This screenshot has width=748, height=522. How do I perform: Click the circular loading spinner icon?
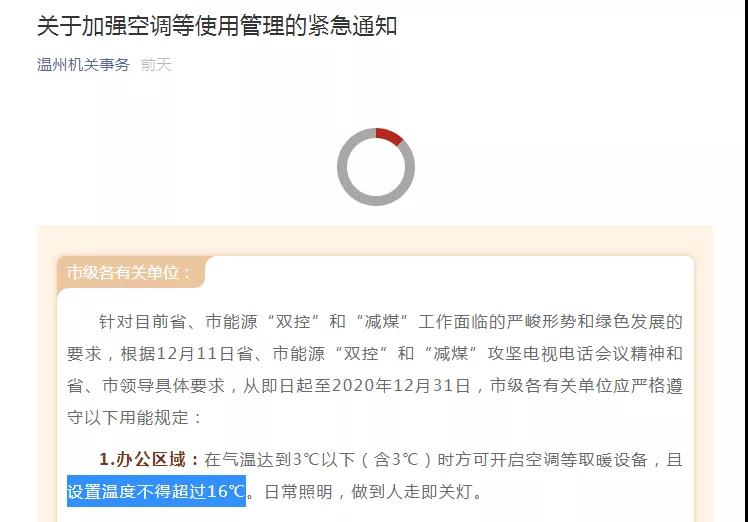[376, 167]
